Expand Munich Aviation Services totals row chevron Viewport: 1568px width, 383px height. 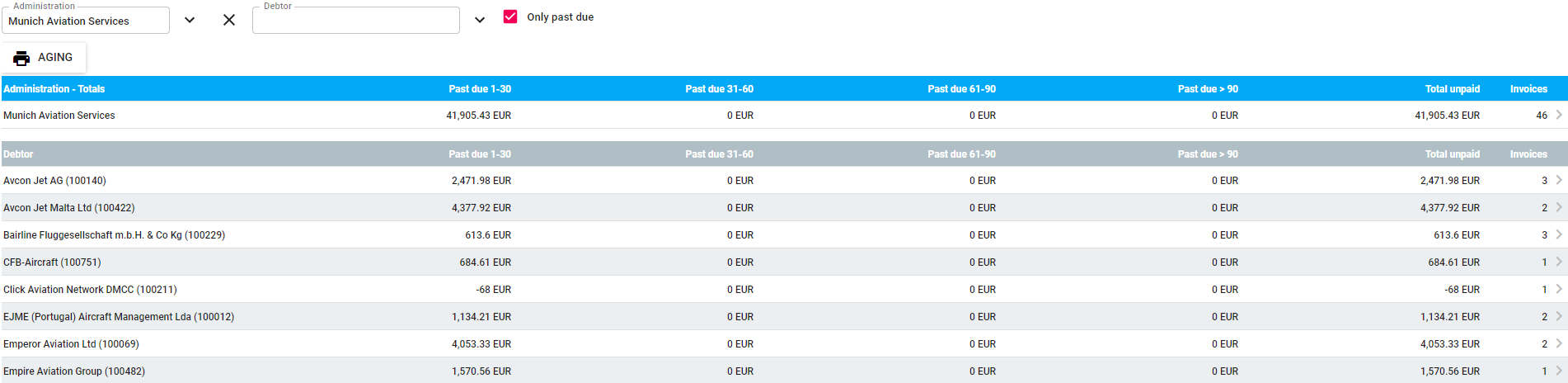(1559, 115)
